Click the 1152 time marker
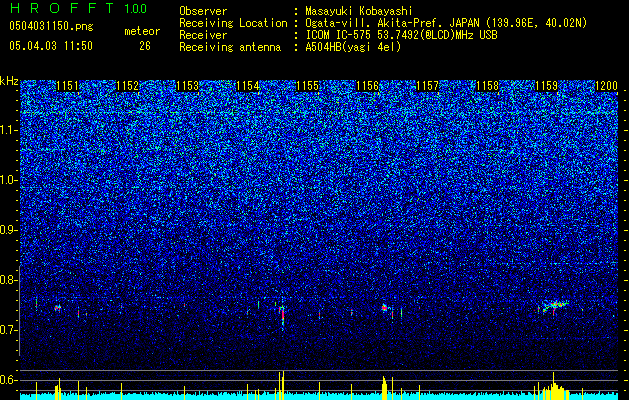The height and width of the screenshot is (400, 629). coord(128,86)
